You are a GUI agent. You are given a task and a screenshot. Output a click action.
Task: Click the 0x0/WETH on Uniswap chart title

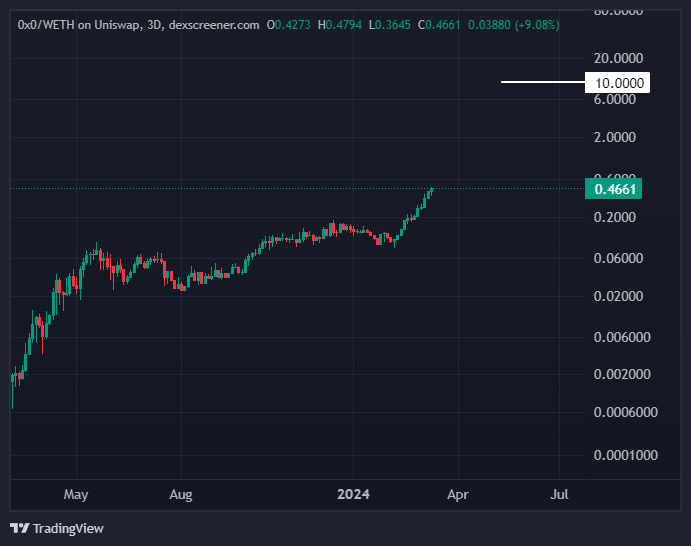(x=138, y=25)
